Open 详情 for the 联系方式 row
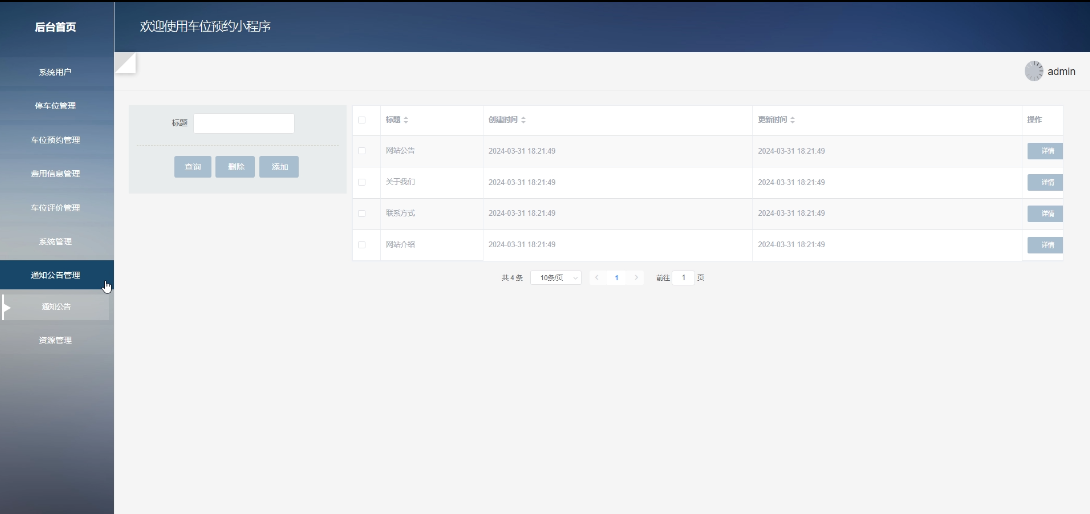This screenshot has width=1090, height=514. 1046,214
